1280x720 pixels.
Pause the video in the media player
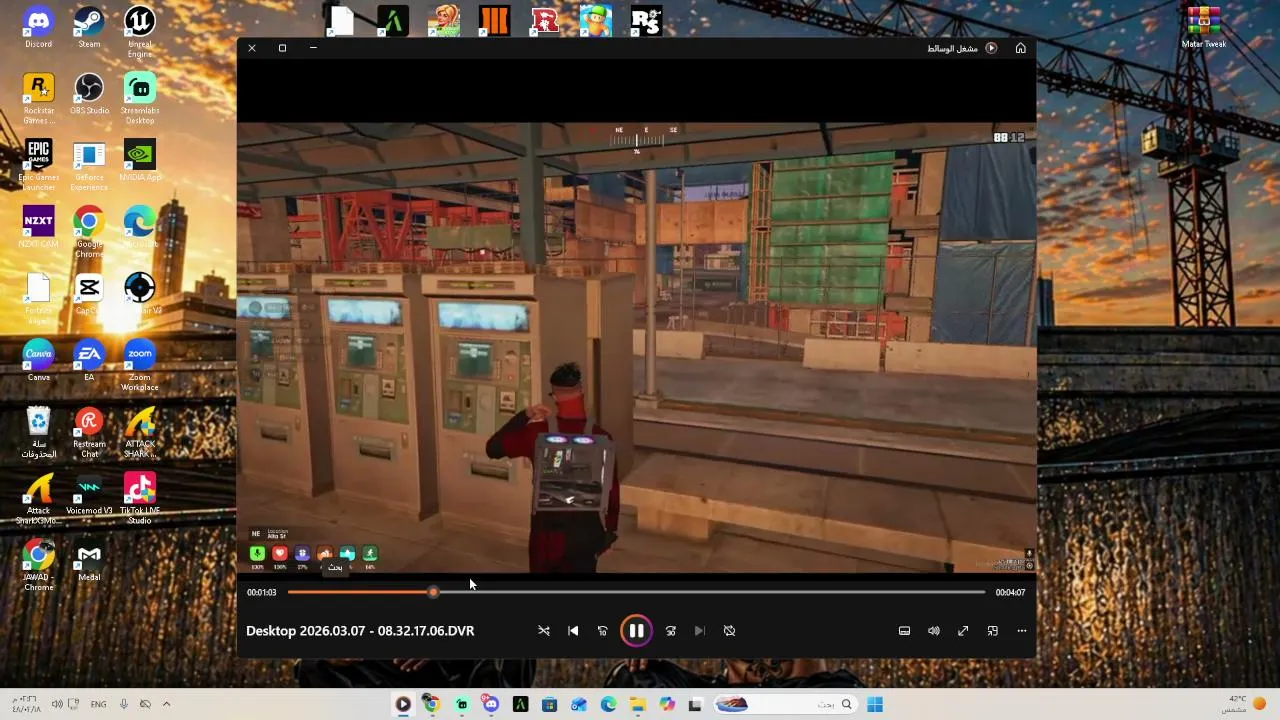[636, 631]
